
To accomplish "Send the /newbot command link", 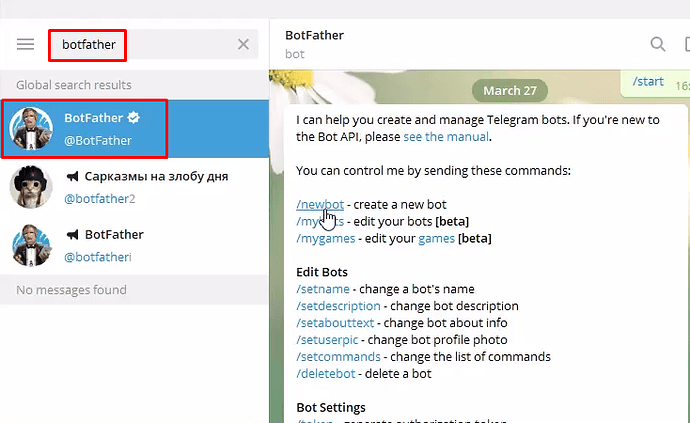I will pyautogui.click(x=320, y=205).
